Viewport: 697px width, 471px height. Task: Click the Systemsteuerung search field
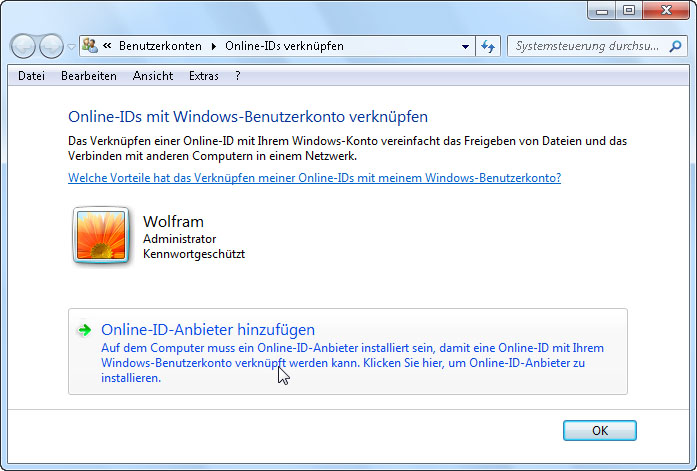point(590,46)
